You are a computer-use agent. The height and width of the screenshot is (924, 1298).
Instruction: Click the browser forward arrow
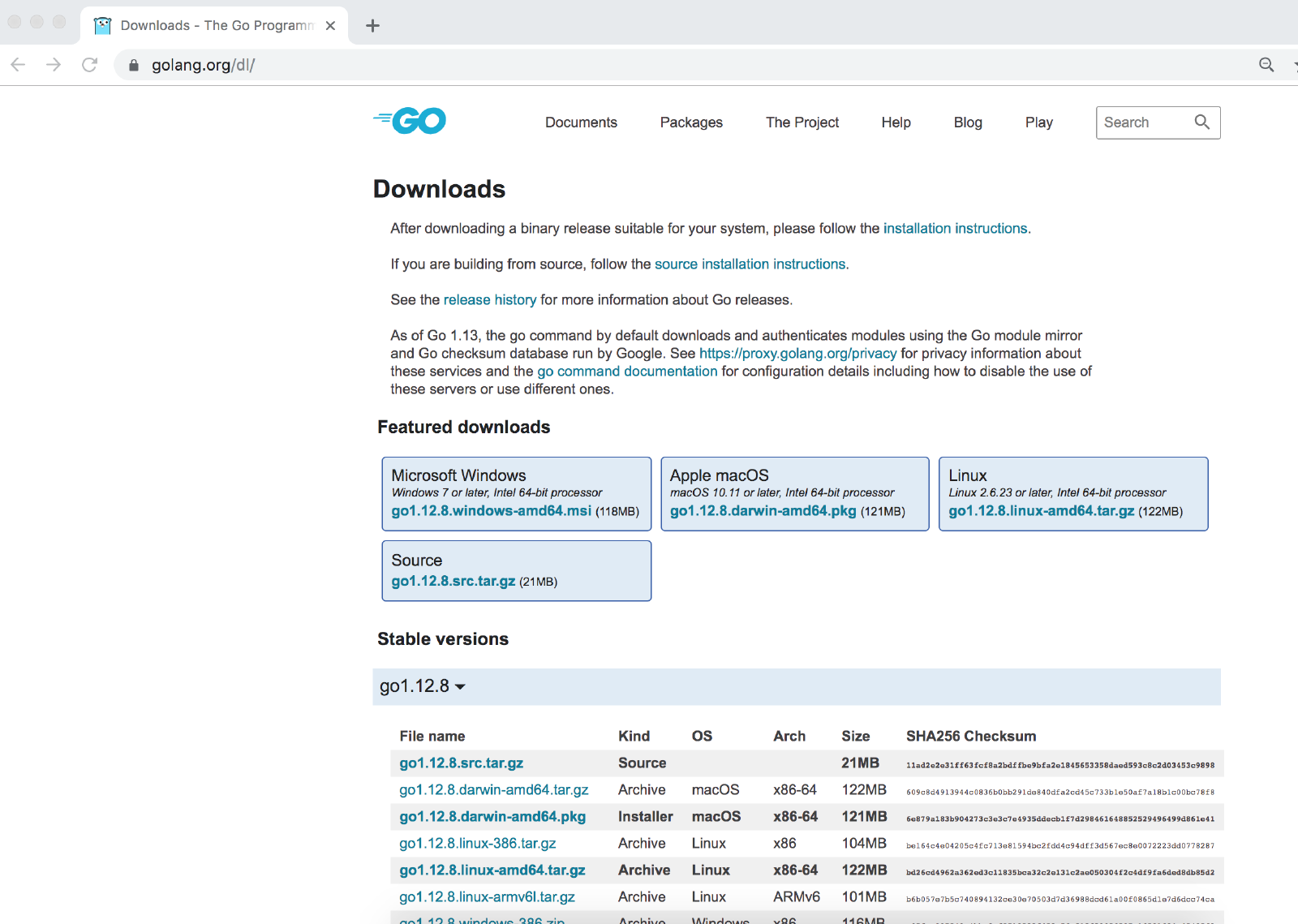[54, 65]
